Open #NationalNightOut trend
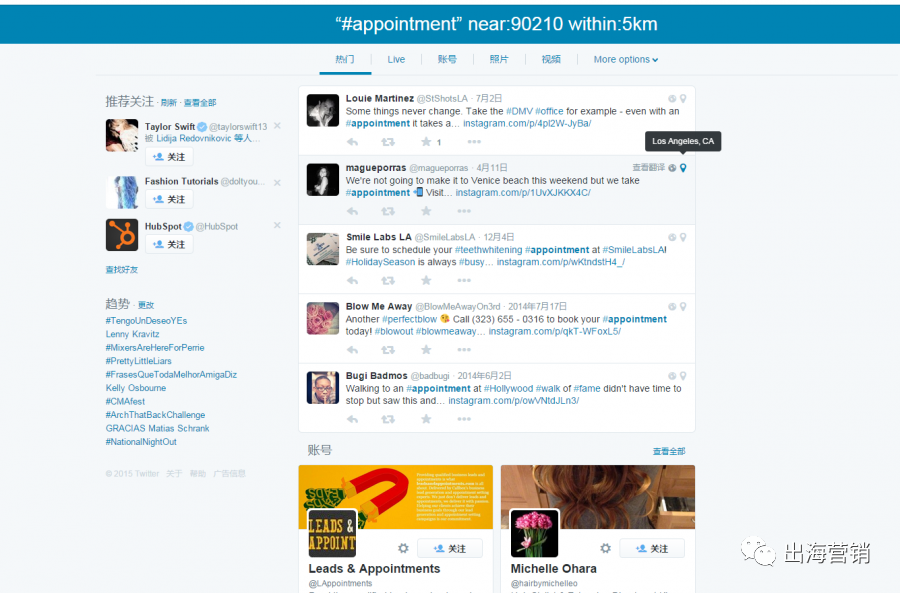900x593 pixels. [x=141, y=442]
